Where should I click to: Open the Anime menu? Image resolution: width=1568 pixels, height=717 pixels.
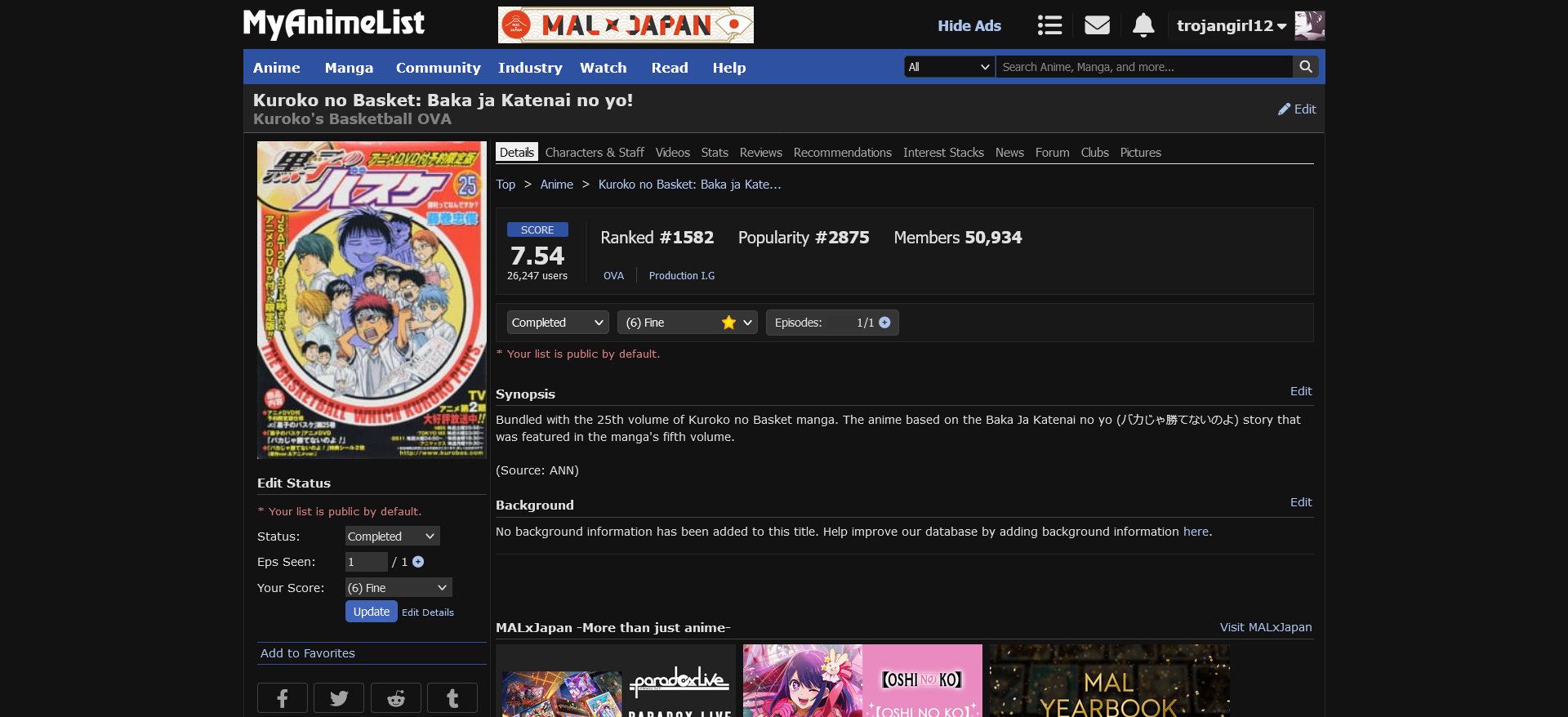point(277,68)
